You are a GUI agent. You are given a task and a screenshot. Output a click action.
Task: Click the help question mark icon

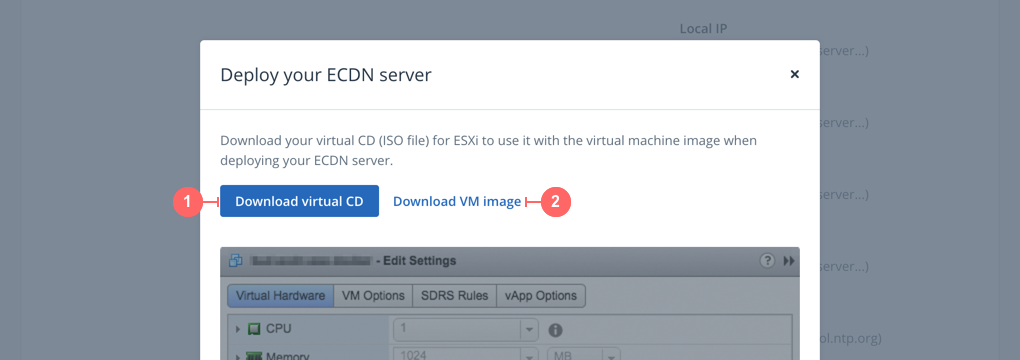(x=768, y=260)
